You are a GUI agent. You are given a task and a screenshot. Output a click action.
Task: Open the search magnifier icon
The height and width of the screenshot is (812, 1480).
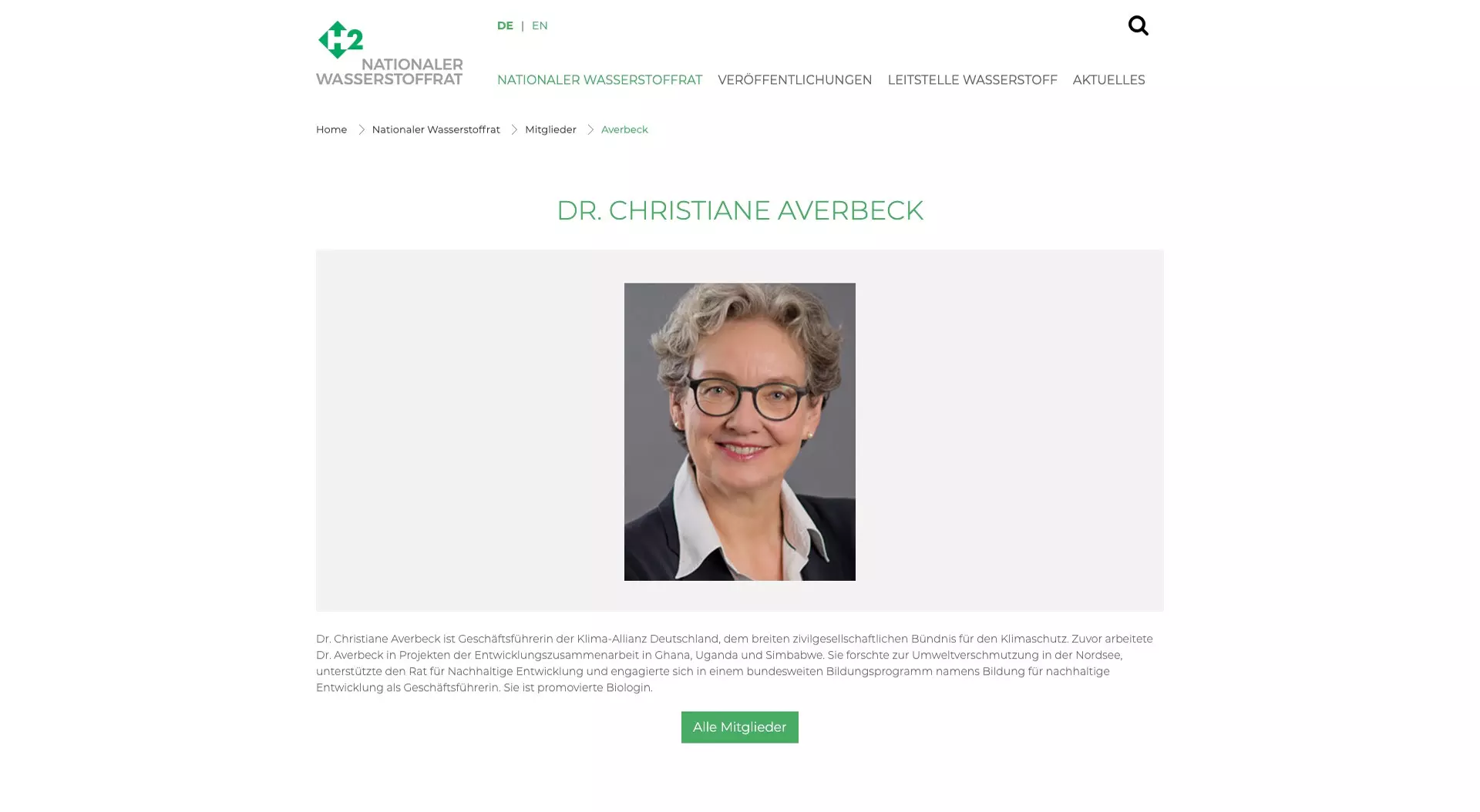point(1138,25)
